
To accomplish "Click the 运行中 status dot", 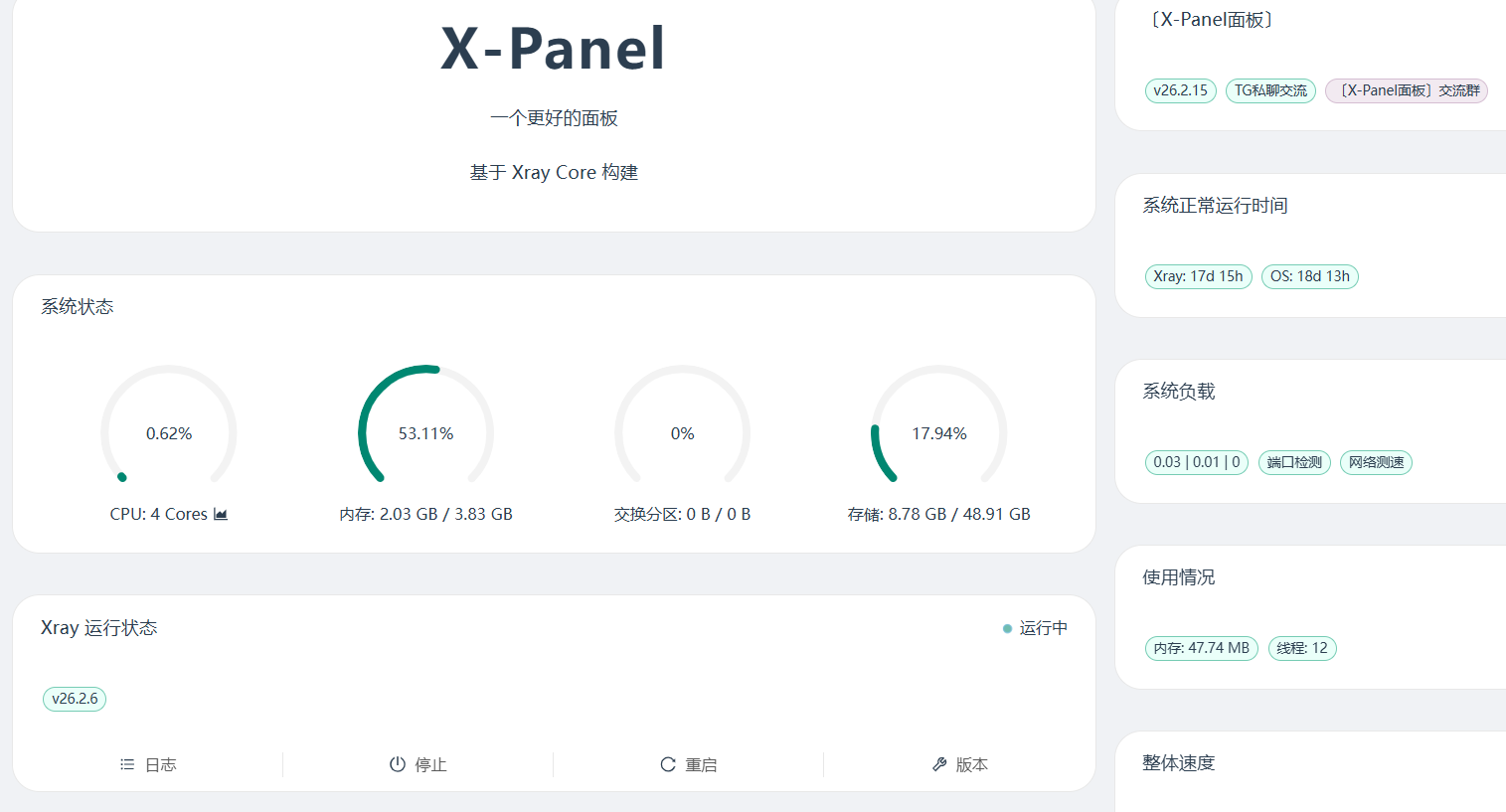I will click(1007, 628).
